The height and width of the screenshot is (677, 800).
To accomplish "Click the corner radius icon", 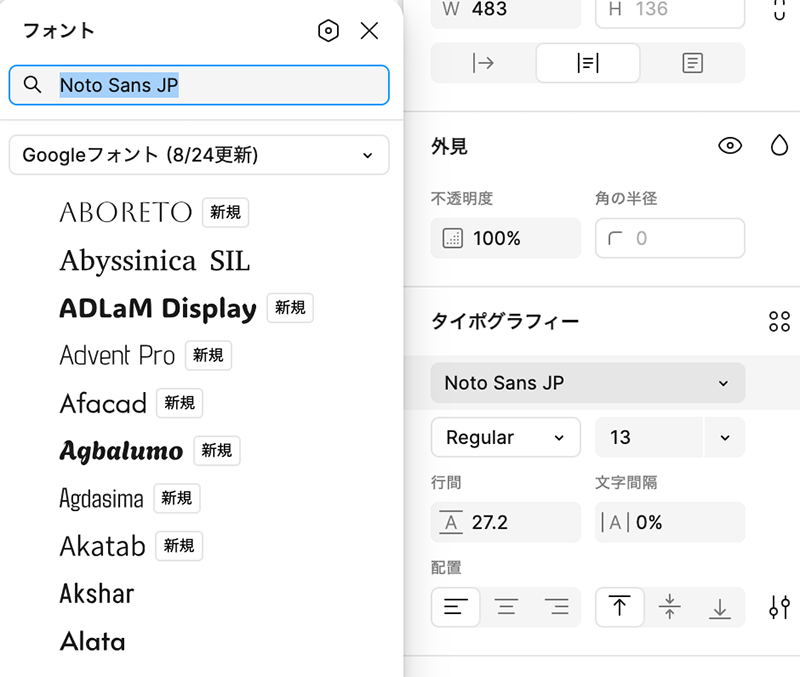I will [x=615, y=238].
